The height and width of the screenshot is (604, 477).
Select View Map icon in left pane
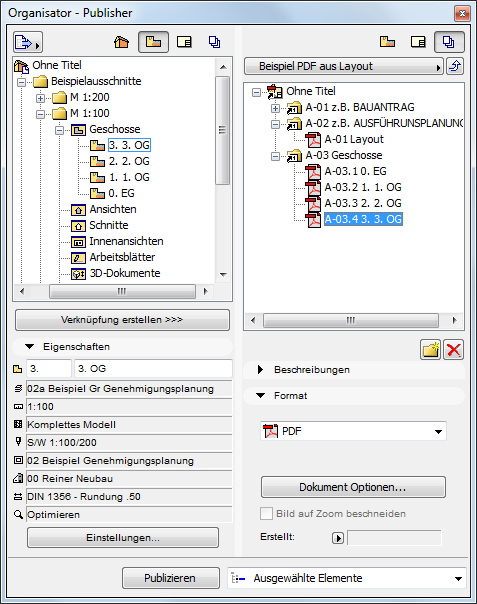pos(153,42)
